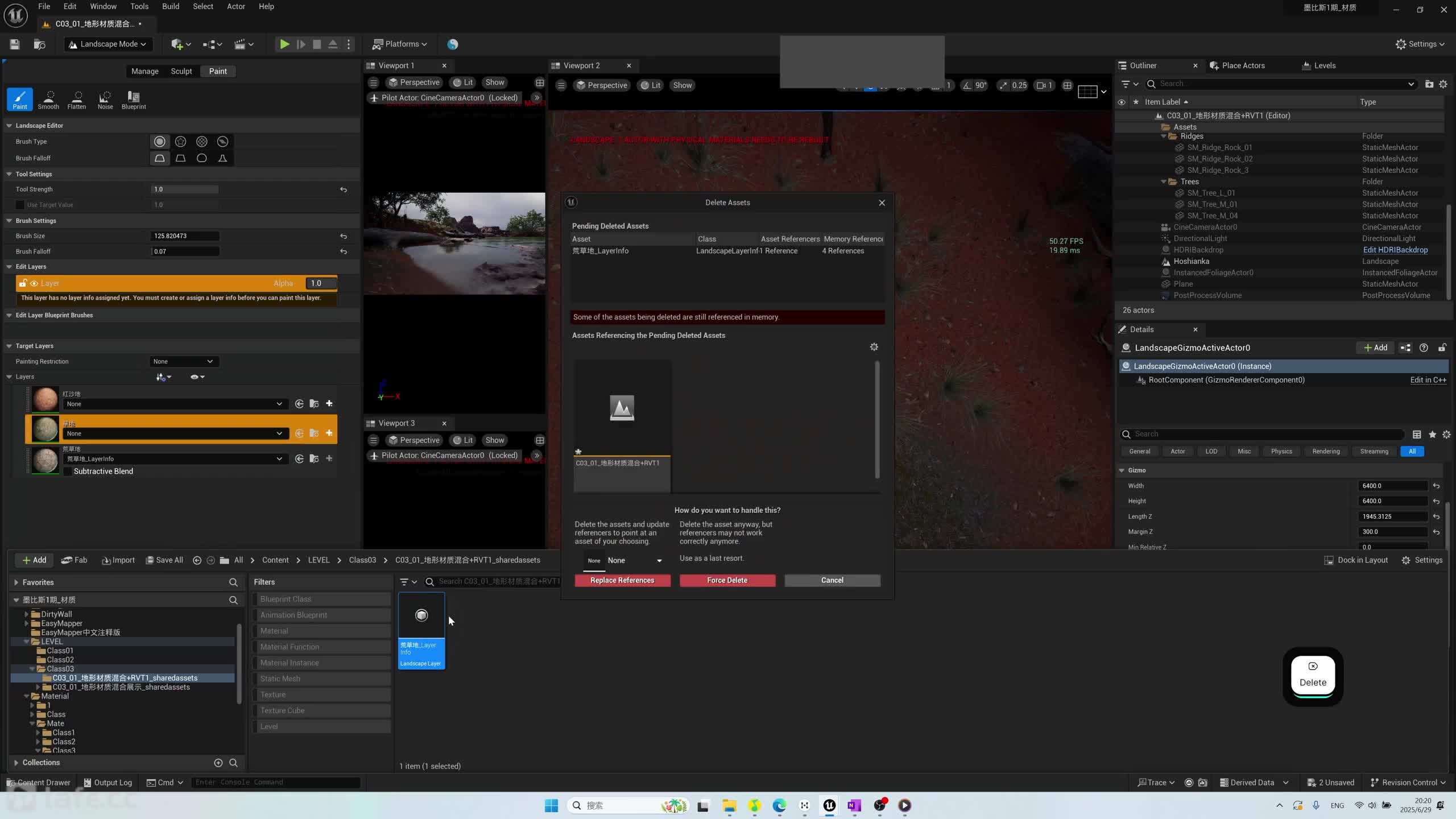The height and width of the screenshot is (819, 1456).
Task: Enable Use Target Value checkbox
Action: click(x=20, y=205)
